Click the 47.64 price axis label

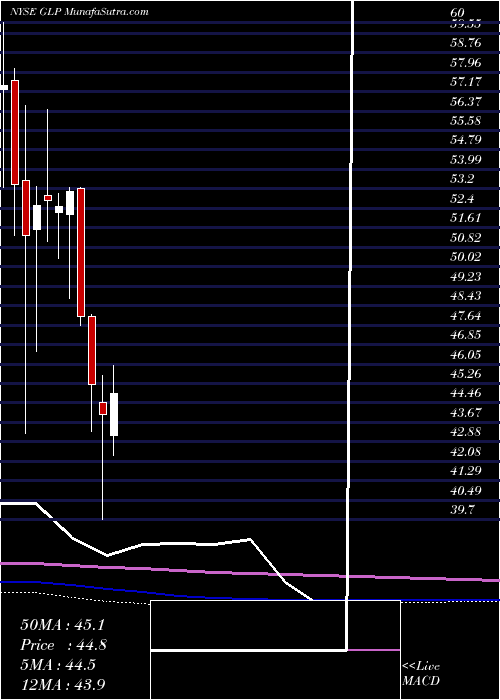[x=465, y=316]
